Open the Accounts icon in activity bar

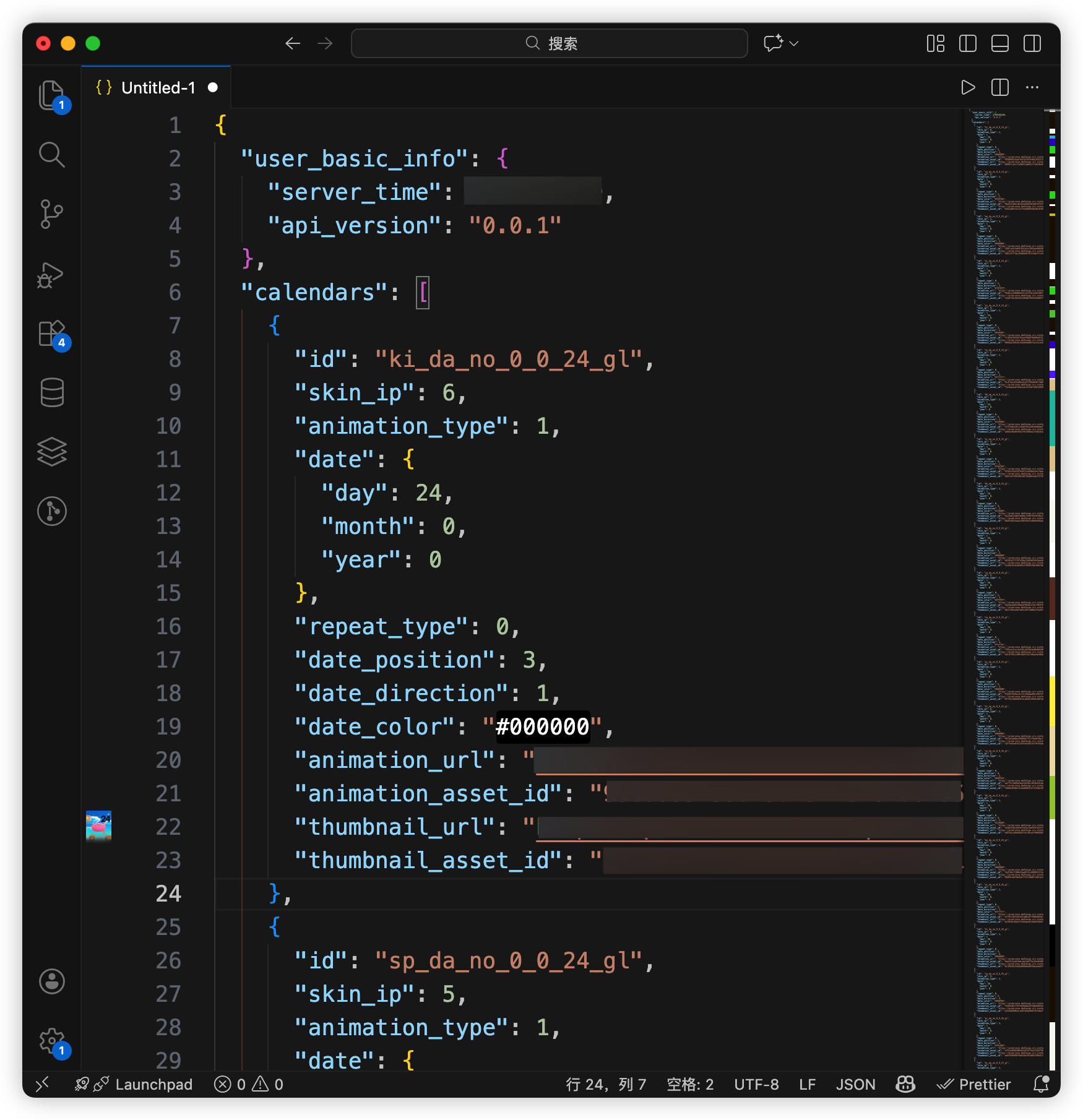(51, 981)
